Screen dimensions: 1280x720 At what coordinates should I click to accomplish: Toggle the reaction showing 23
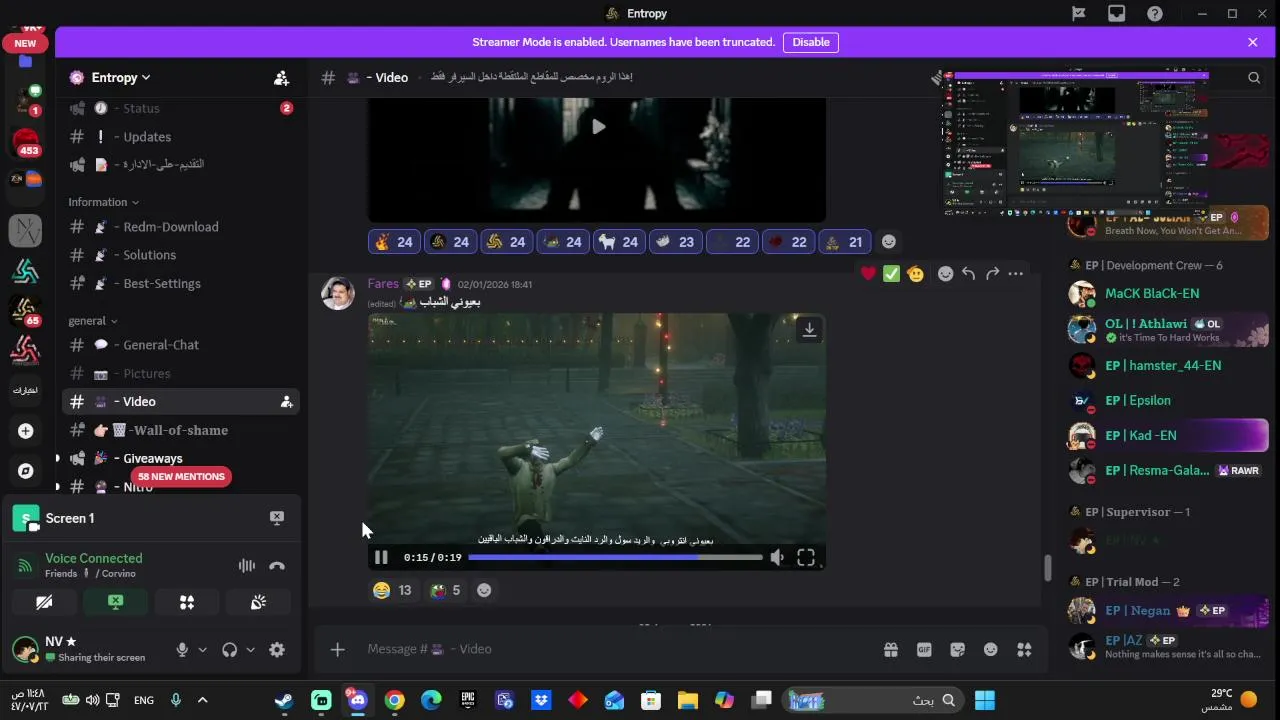pyautogui.click(x=676, y=242)
